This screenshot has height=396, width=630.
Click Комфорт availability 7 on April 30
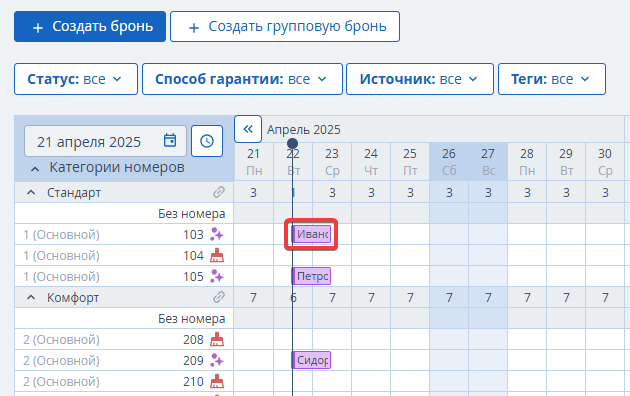[x=605, y=298]
